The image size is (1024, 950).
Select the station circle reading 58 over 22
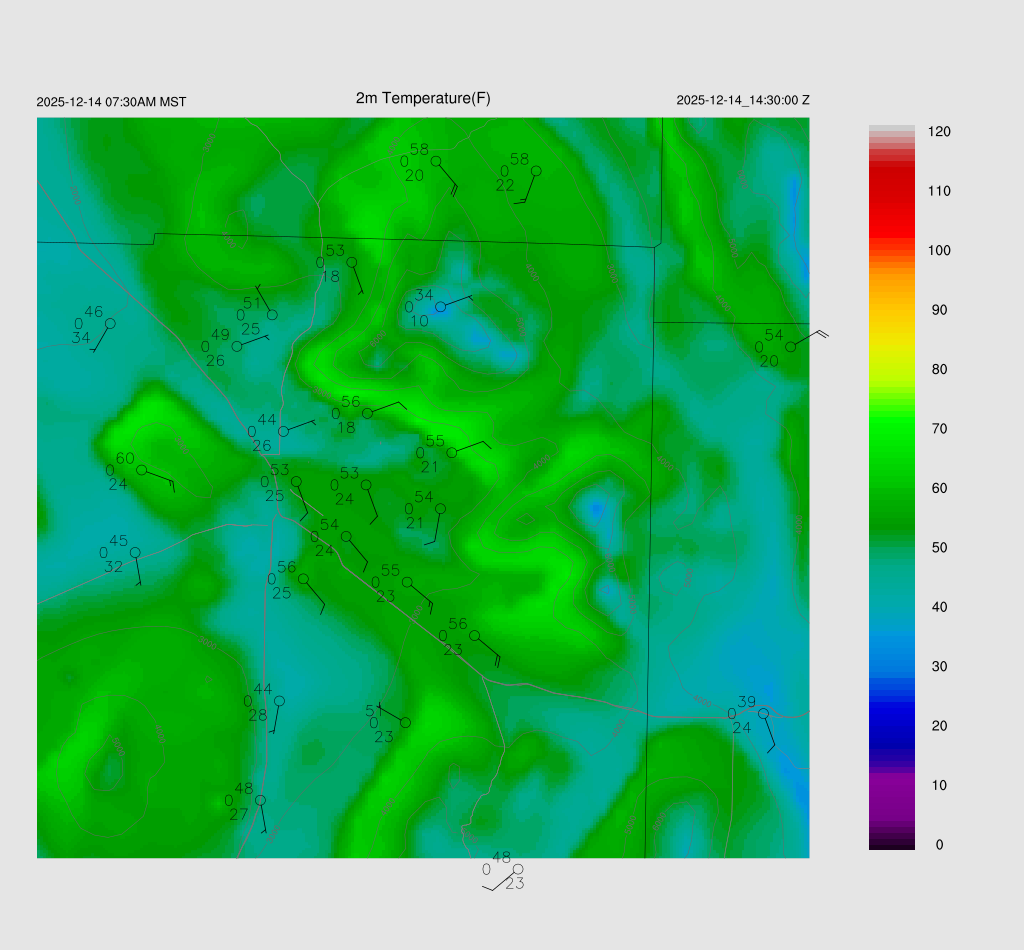tap(536, 171)
